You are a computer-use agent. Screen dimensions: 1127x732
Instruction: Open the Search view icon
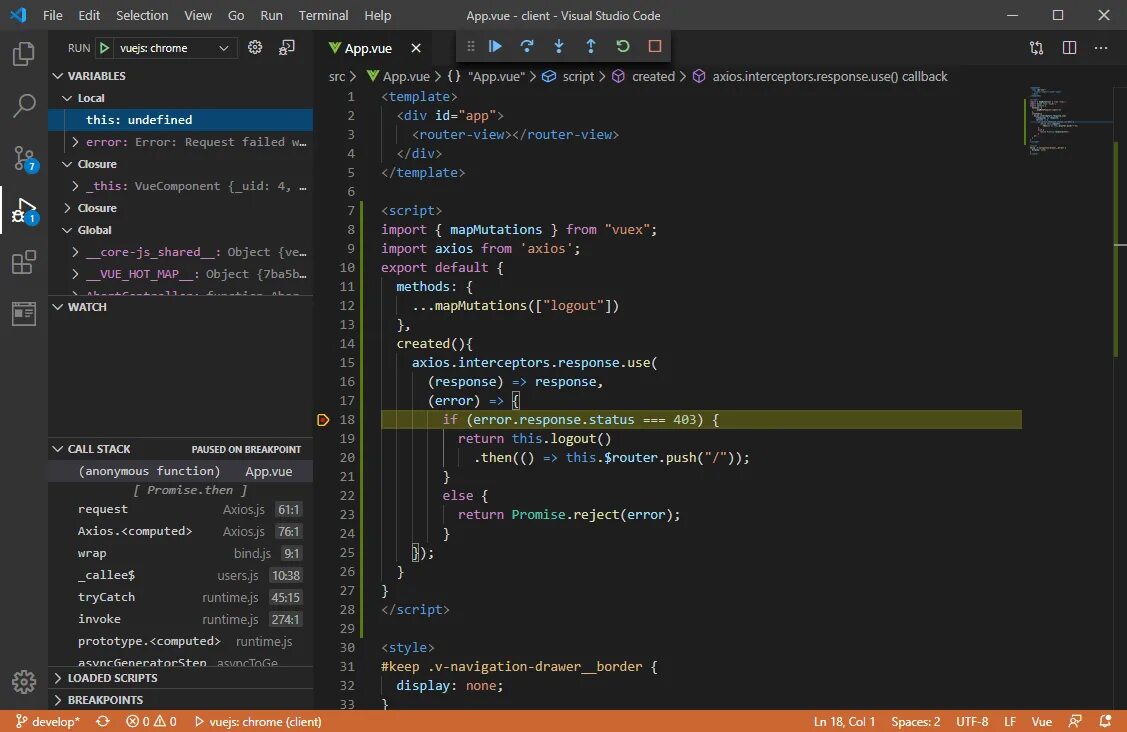tap(24, 106)
